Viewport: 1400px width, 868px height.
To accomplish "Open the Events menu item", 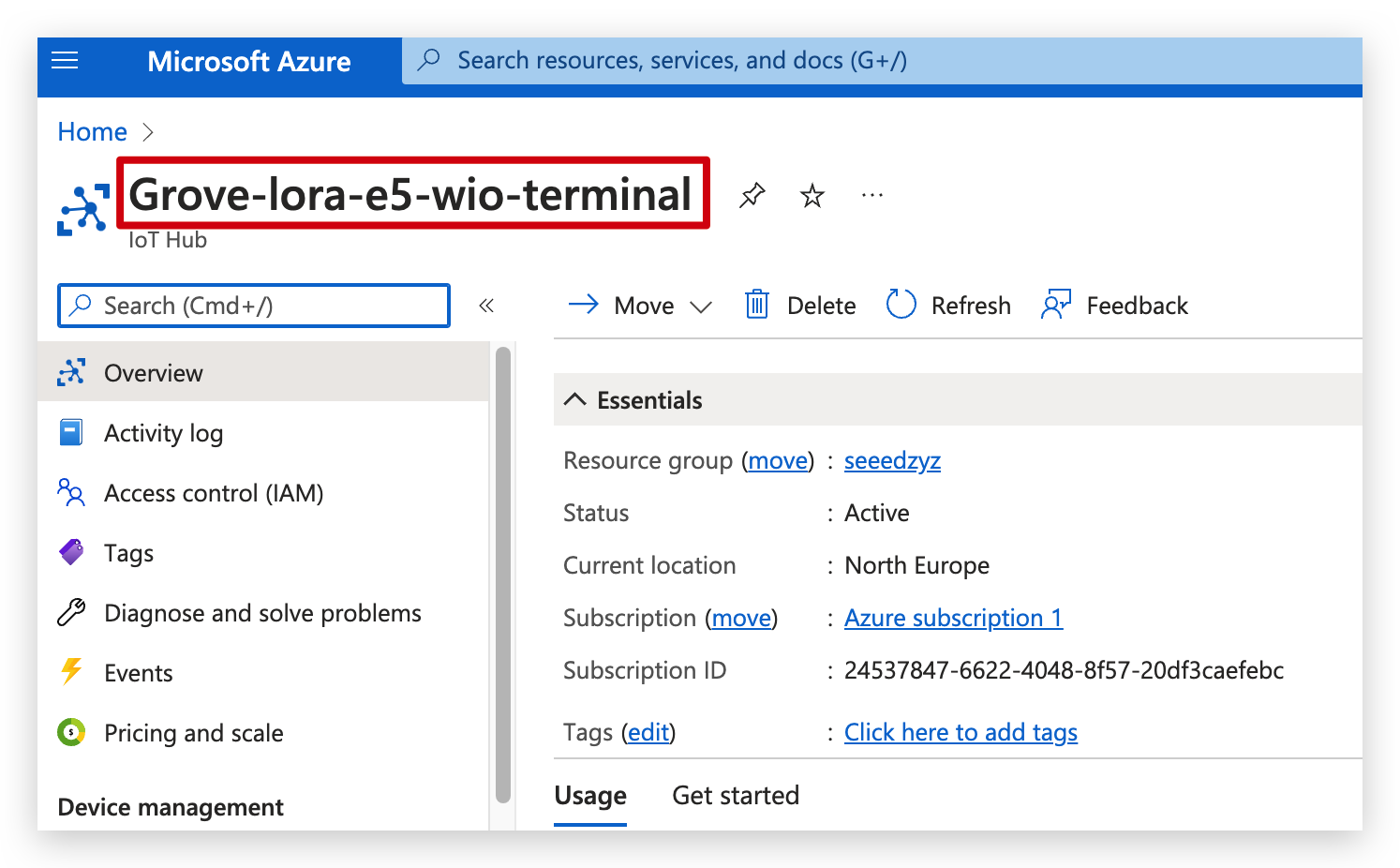I will click(263, 672).
